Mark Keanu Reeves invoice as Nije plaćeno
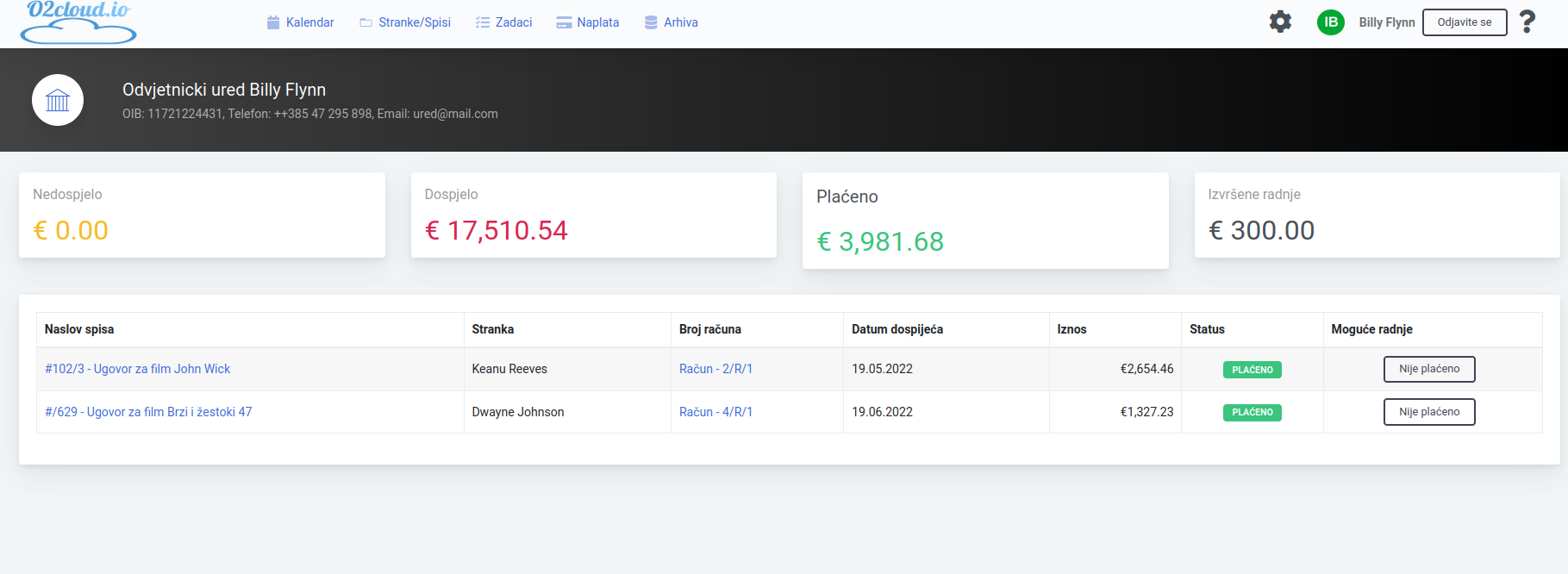Viewport: 1568px width, 574px height. [1428, 369]
